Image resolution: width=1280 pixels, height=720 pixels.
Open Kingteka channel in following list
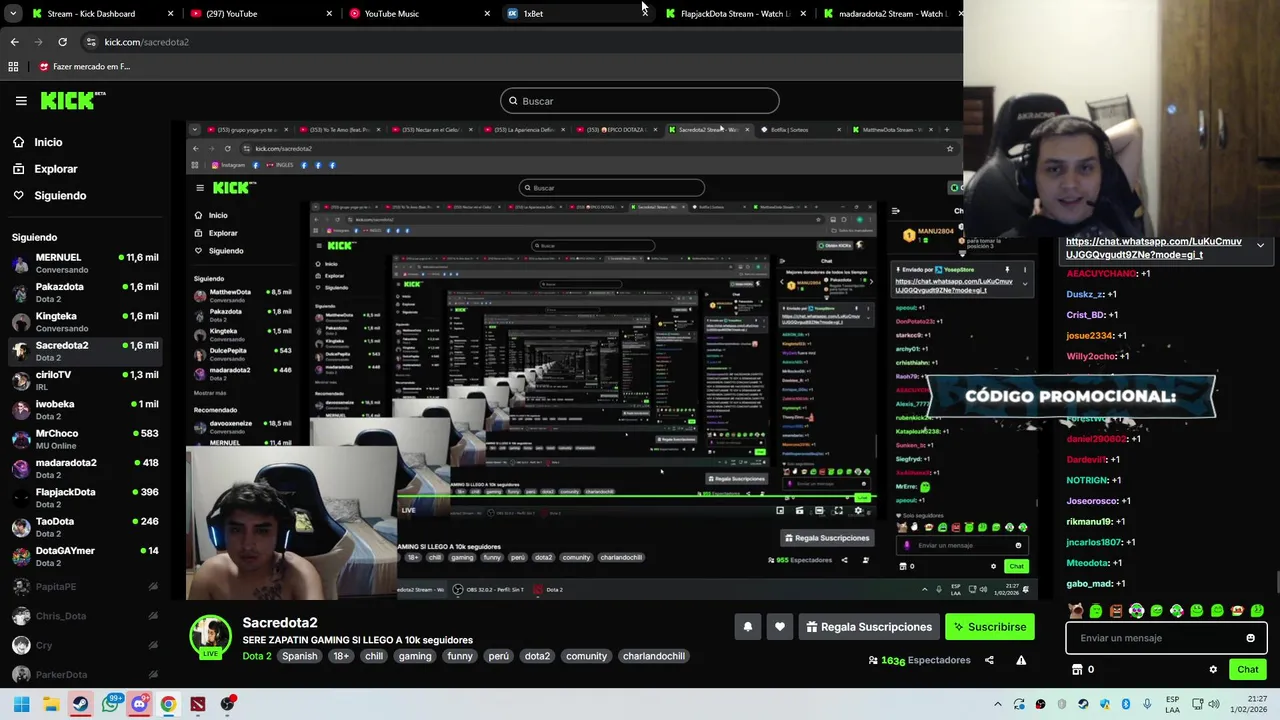click(85, 322)
